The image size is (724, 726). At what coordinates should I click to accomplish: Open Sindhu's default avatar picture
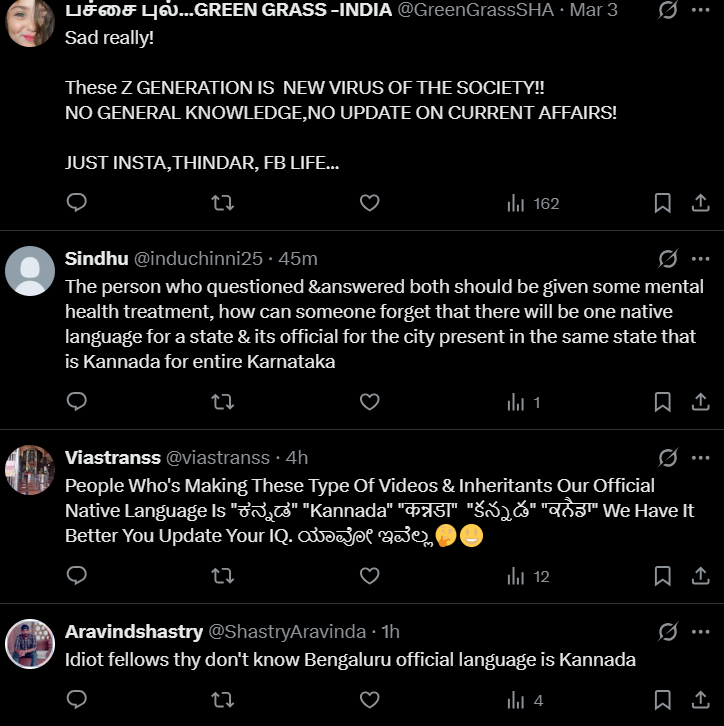(x=30, y=271)
